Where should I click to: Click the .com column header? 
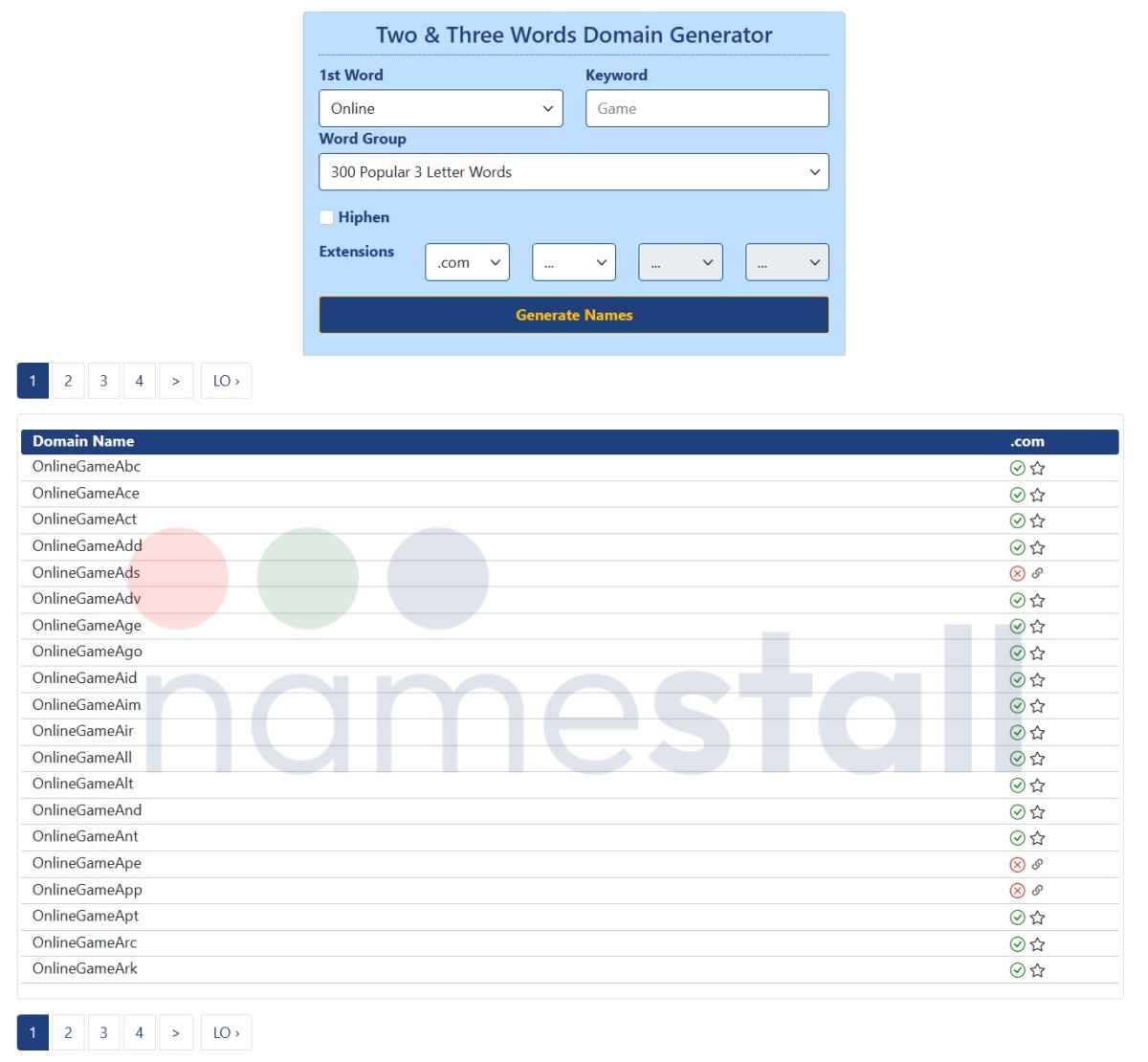[x=1027, y=441]
